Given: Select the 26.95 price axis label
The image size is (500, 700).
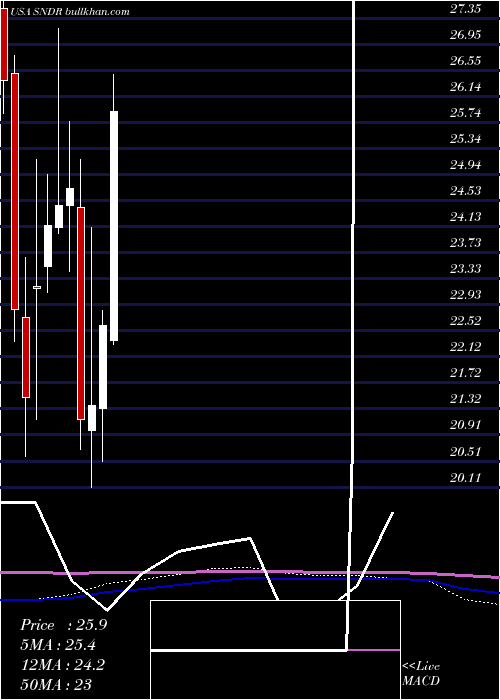Looking at the screenshot, I should point(465,34).
